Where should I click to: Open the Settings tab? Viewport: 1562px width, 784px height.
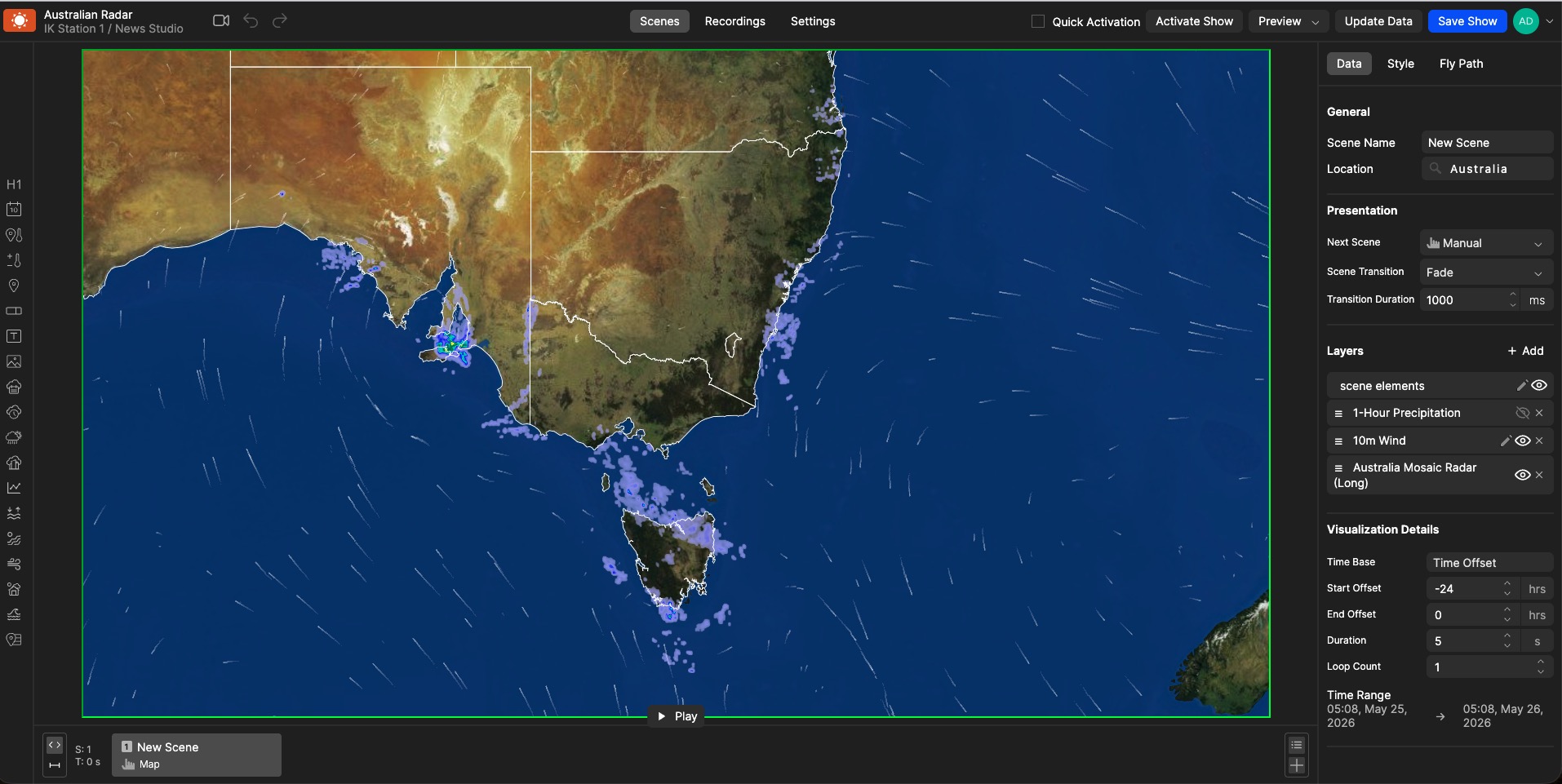813,21
